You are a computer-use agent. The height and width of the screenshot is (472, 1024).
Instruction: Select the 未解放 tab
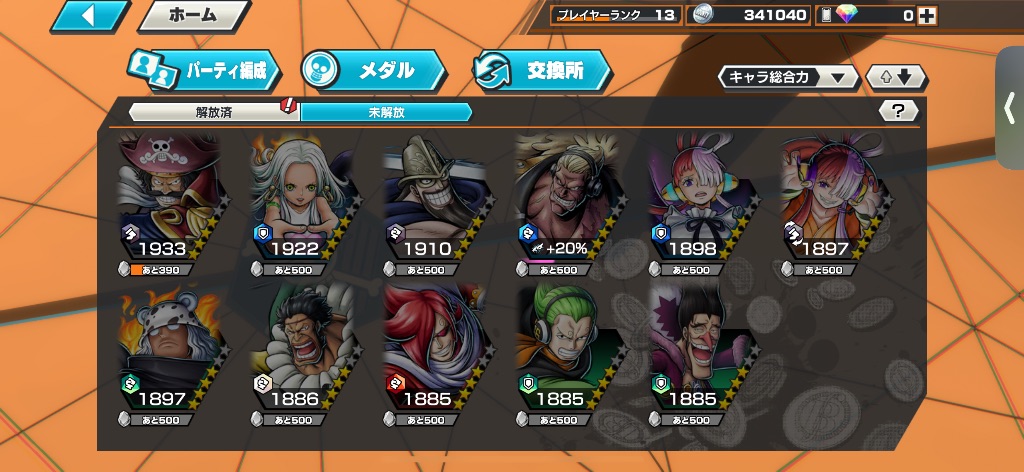(386, 112)
